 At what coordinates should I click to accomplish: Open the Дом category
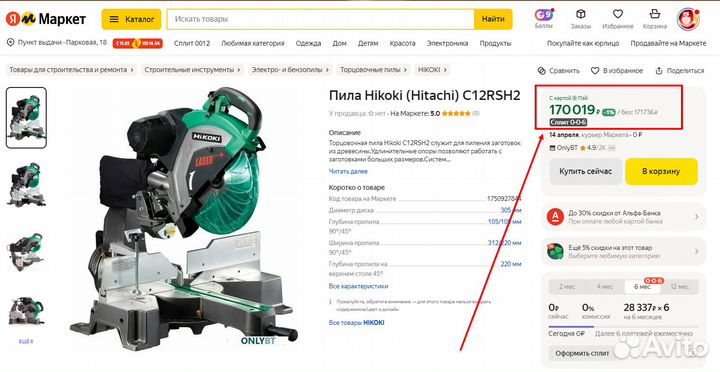point(339,44)
